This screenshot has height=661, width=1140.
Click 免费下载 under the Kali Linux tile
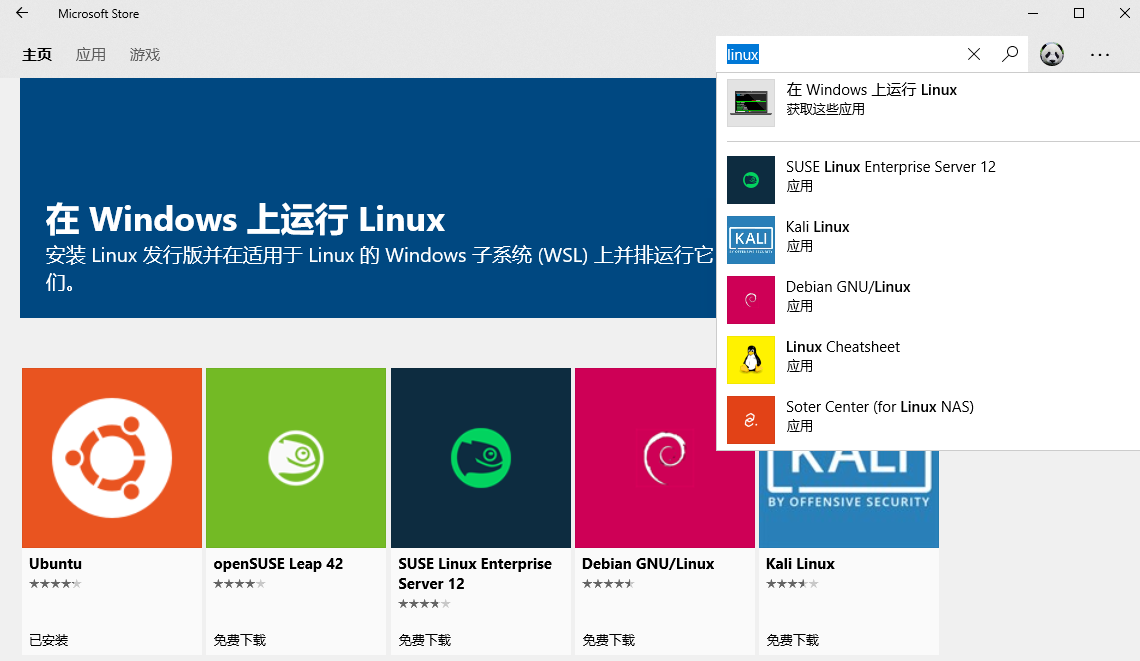(792, 640)
